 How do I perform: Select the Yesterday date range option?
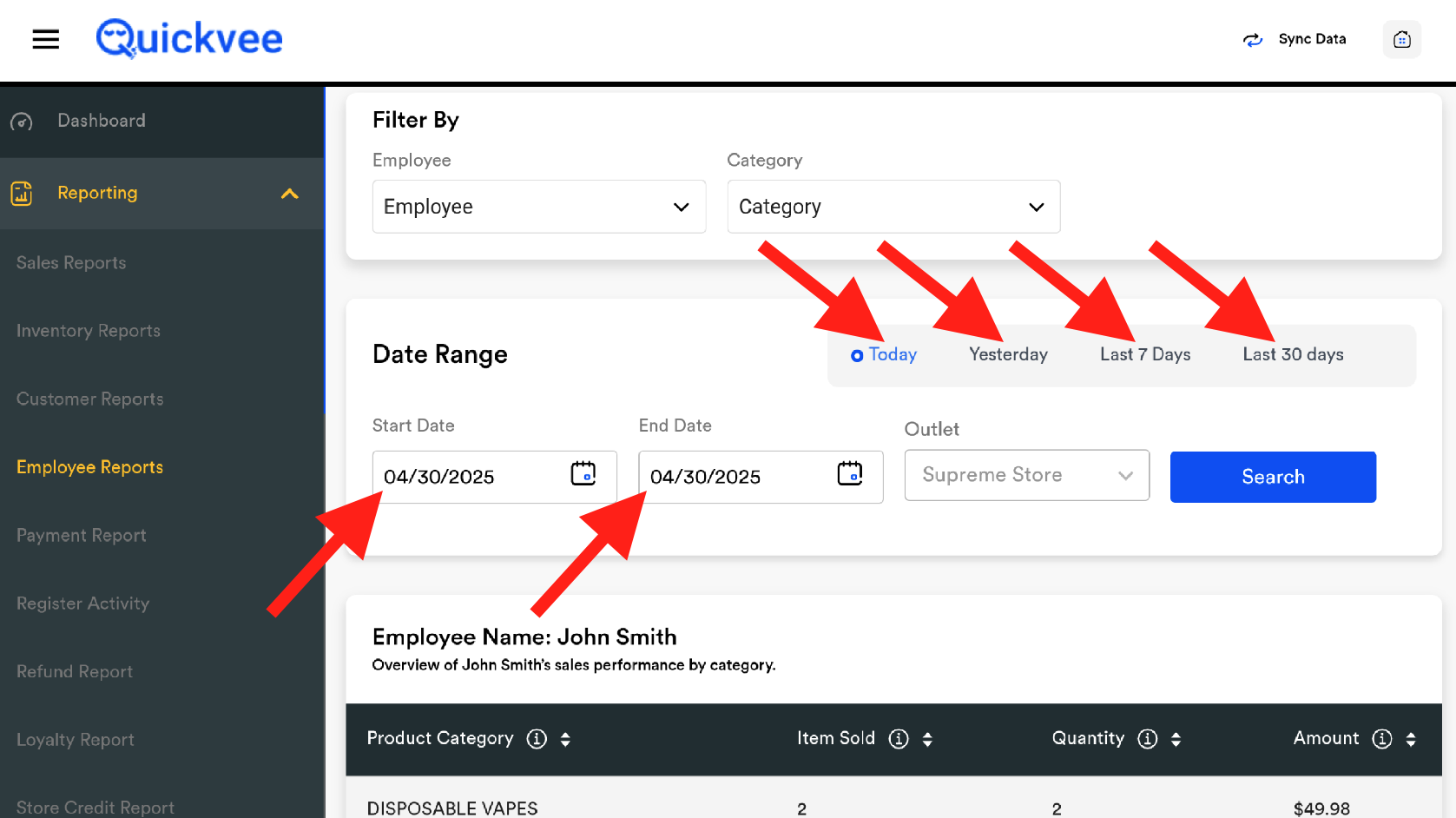(x=1008, y=355)
